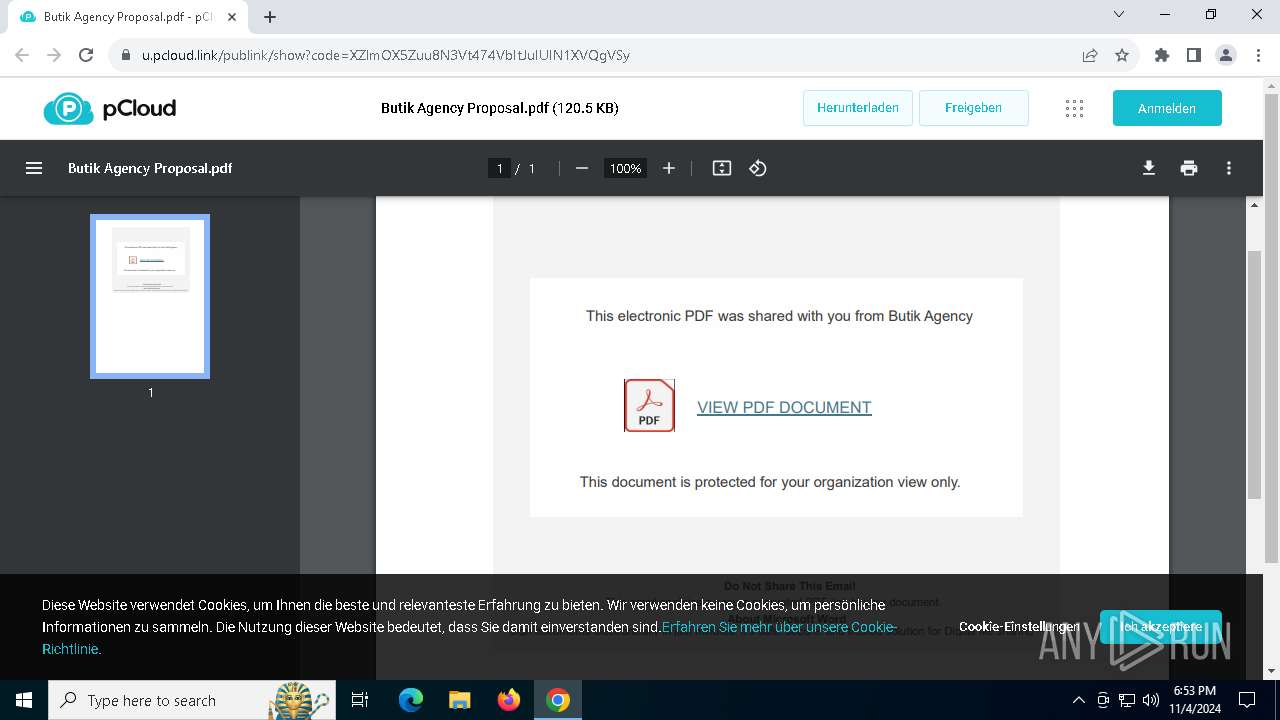This screenshot has width=1280, height=720.
Task: Open the volume control in tray
Action: point(1151,700)
